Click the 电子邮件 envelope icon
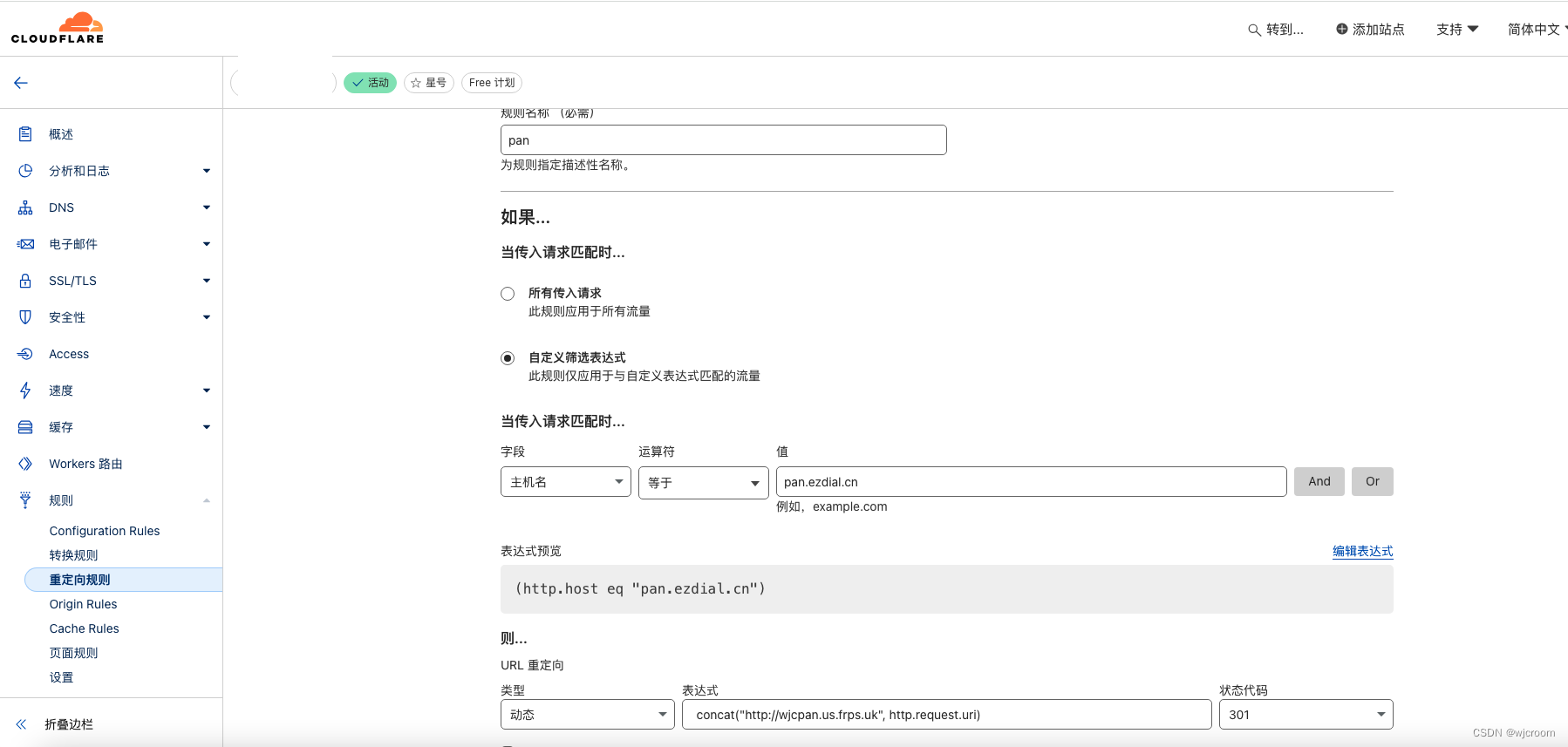 click(x=25, y=244)
